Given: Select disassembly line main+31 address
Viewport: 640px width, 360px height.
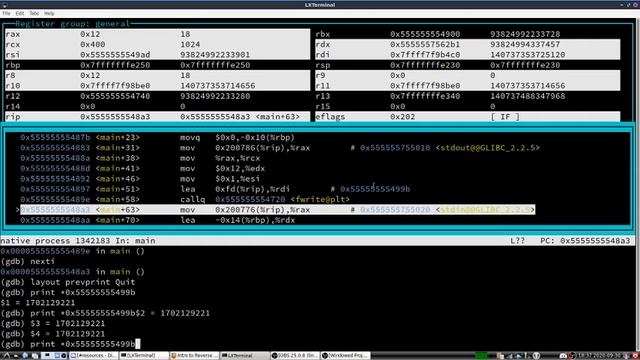Looking at the screenshot, I should pos(55,148).
